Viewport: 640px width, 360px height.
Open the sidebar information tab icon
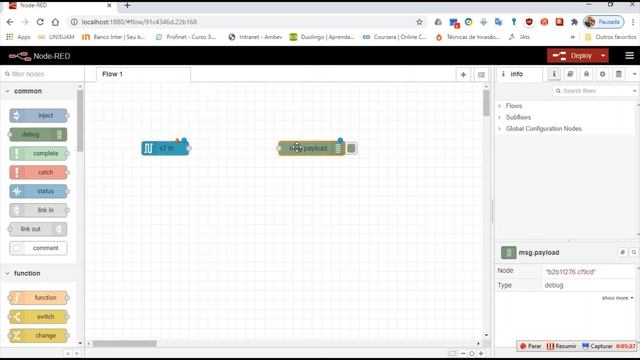[x=554, y=74]
